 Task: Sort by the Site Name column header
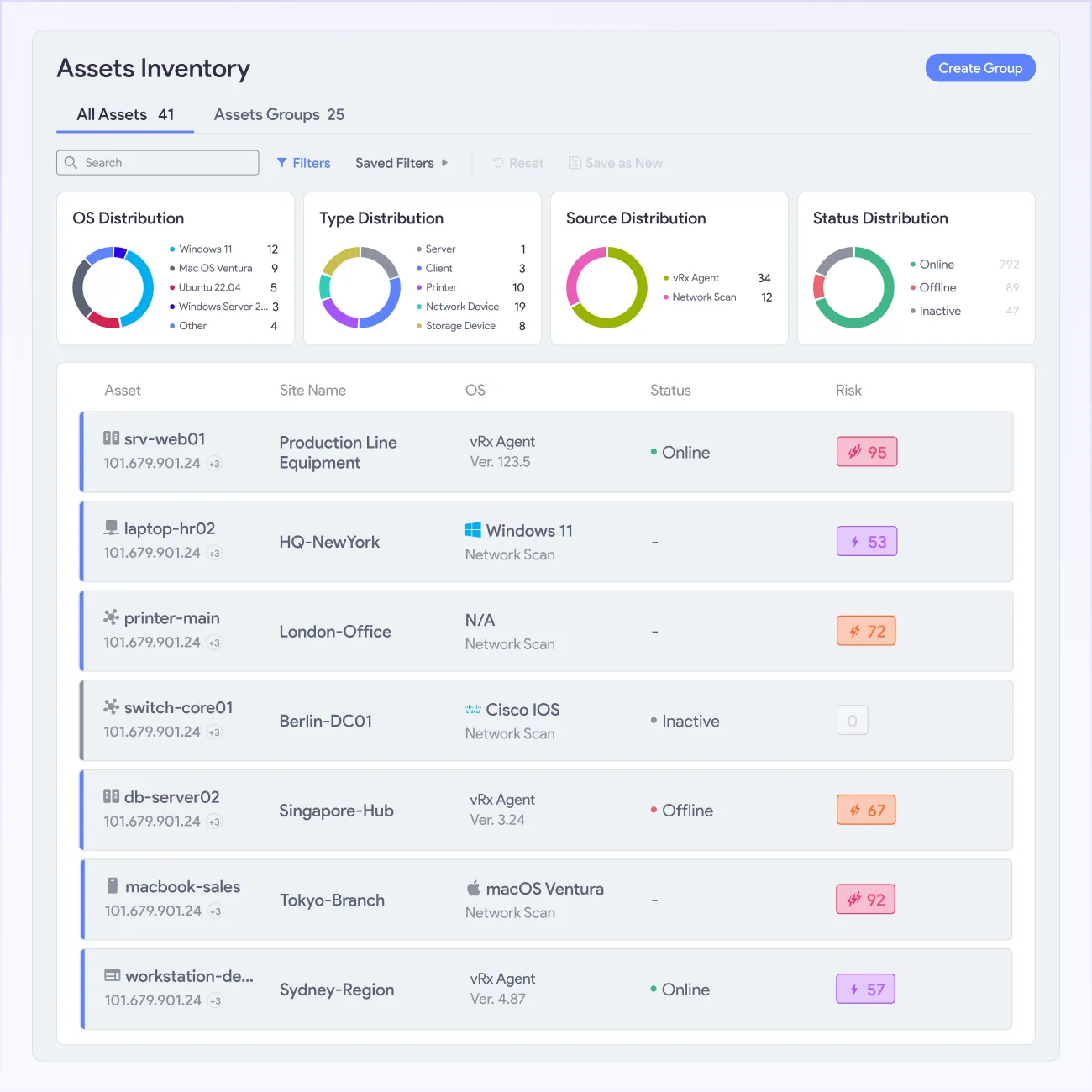[x=312, y=391]
